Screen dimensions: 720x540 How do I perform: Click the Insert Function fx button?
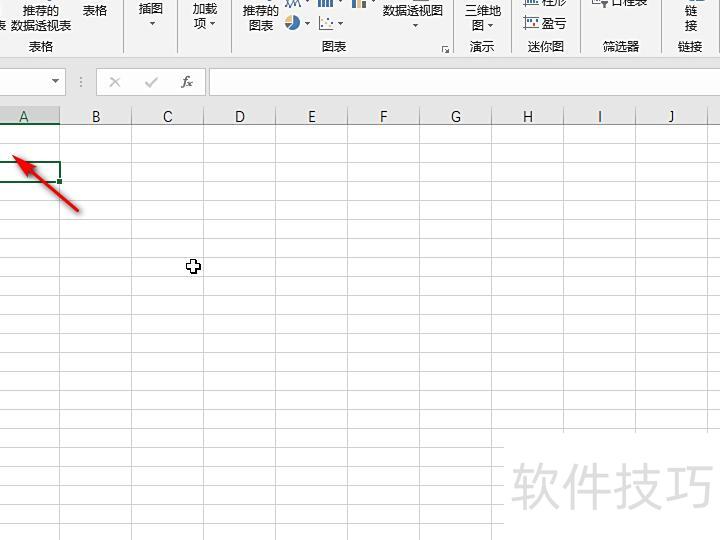(x=186, y=82)
